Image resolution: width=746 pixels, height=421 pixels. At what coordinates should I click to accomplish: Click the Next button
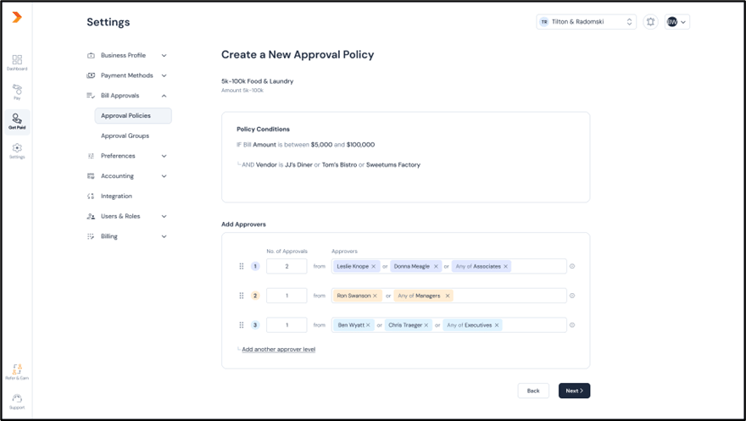[574, 391]
